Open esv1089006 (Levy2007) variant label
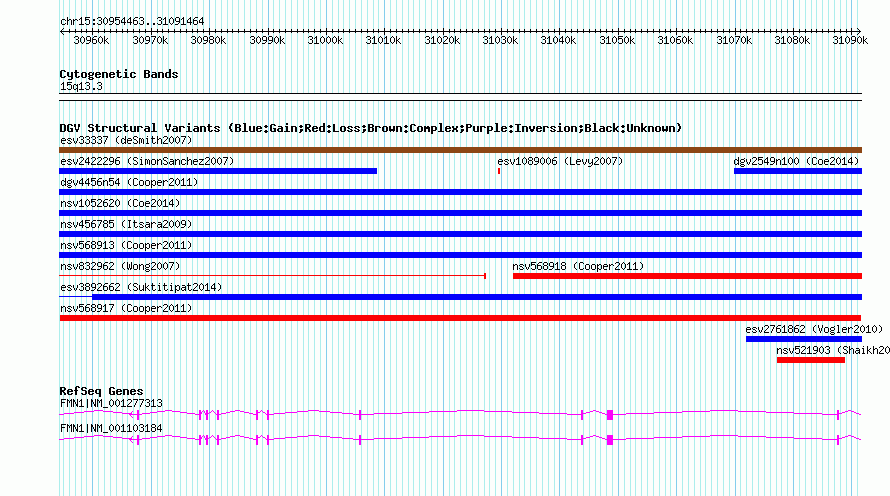 (560, 161)
